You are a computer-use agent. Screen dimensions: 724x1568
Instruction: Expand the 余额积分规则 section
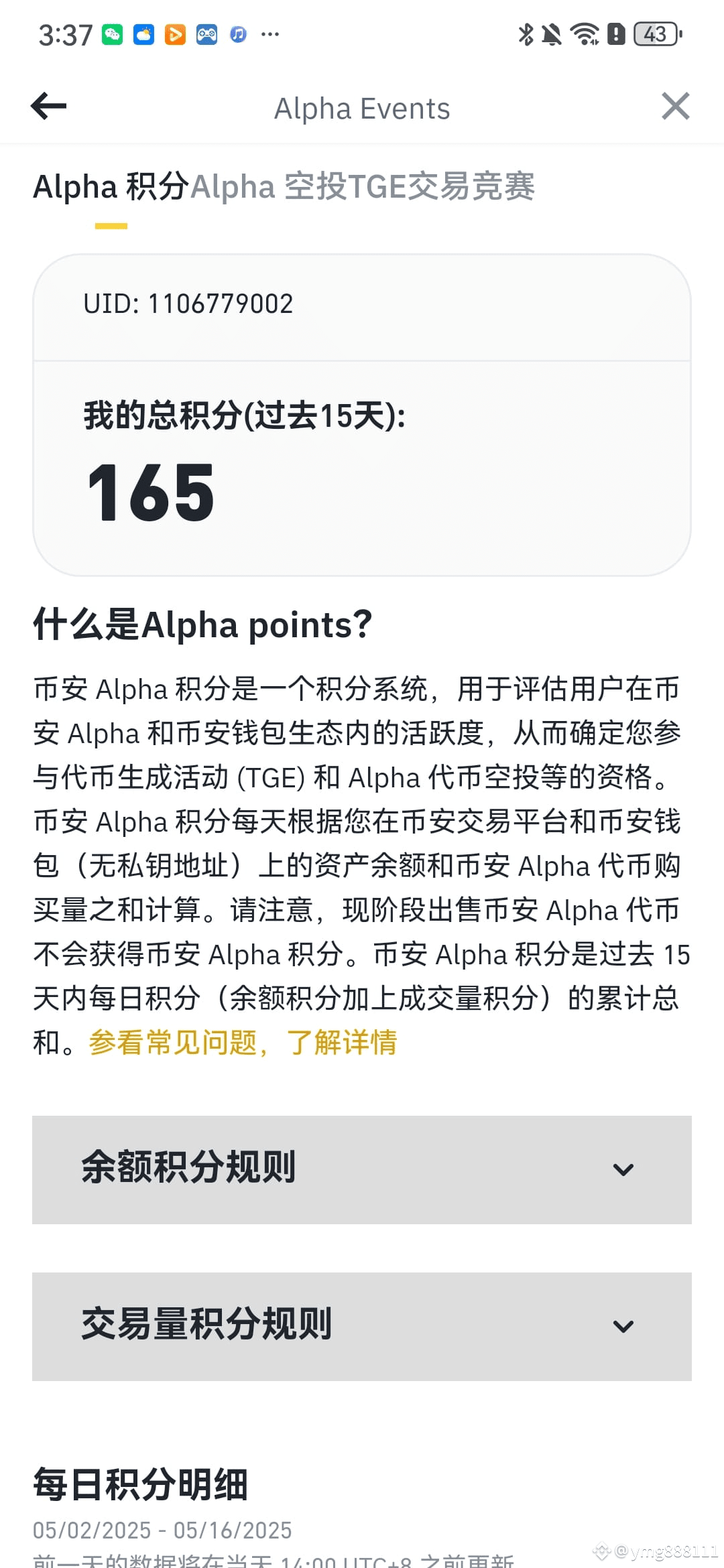[362, 1170]
